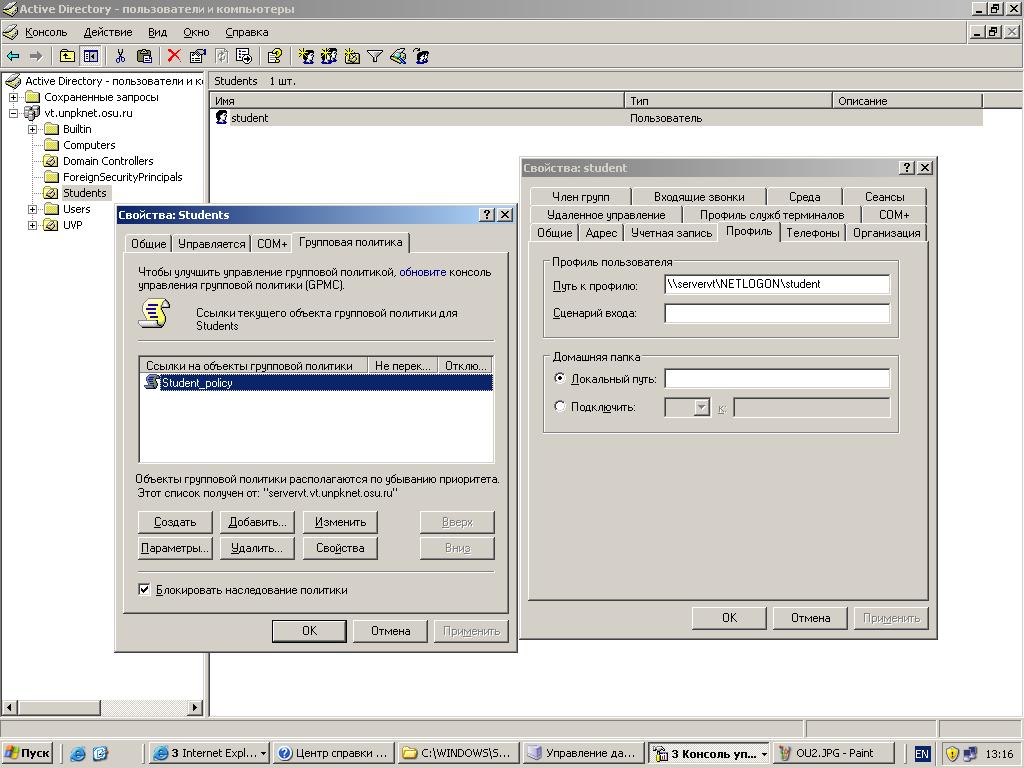Collapse the vt.unpknet.osu.ru domain node
This screenshot has height=768, width=1024.
[13, 113]
